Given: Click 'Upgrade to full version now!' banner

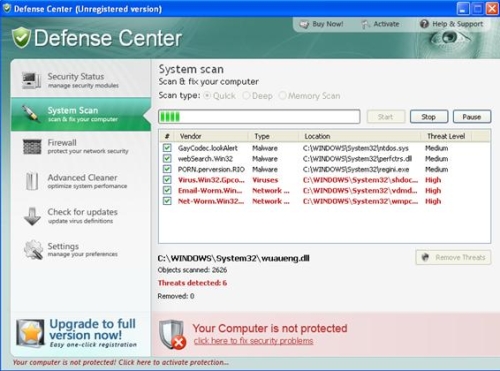Looking at the screenshot, I should coord(77,333).
